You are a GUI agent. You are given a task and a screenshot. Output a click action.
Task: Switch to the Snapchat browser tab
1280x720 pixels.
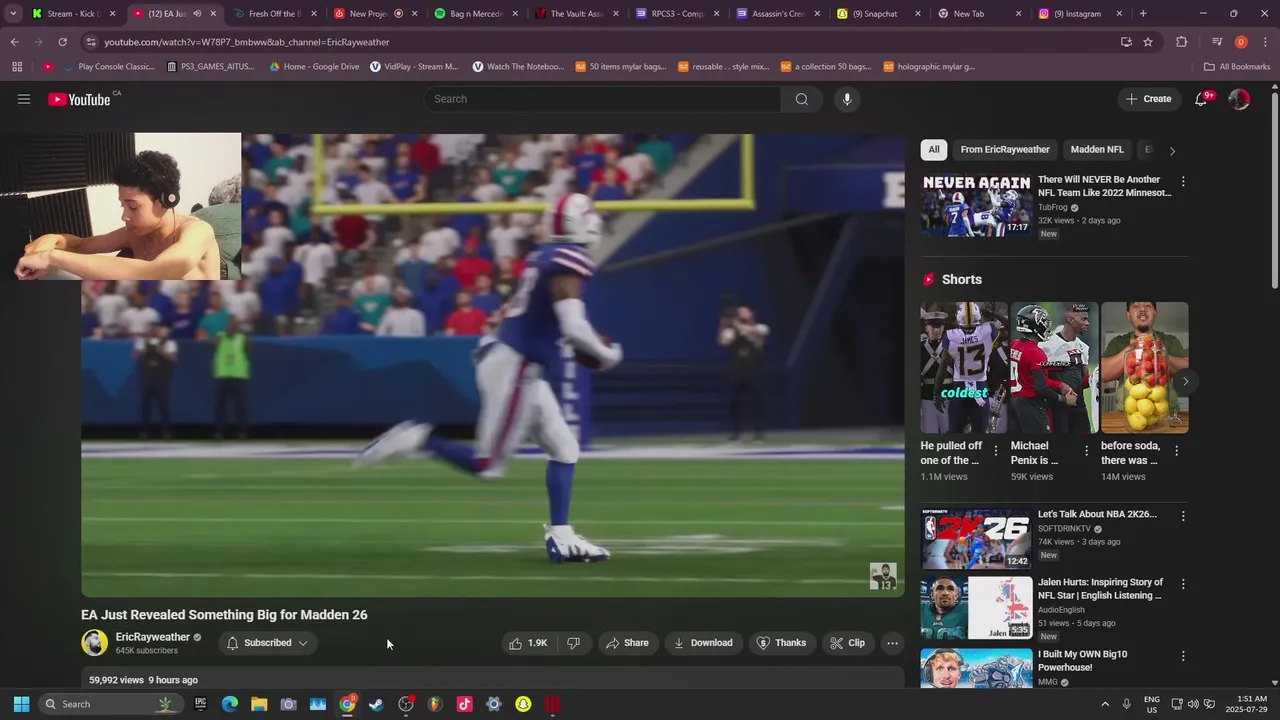point(879,14)
